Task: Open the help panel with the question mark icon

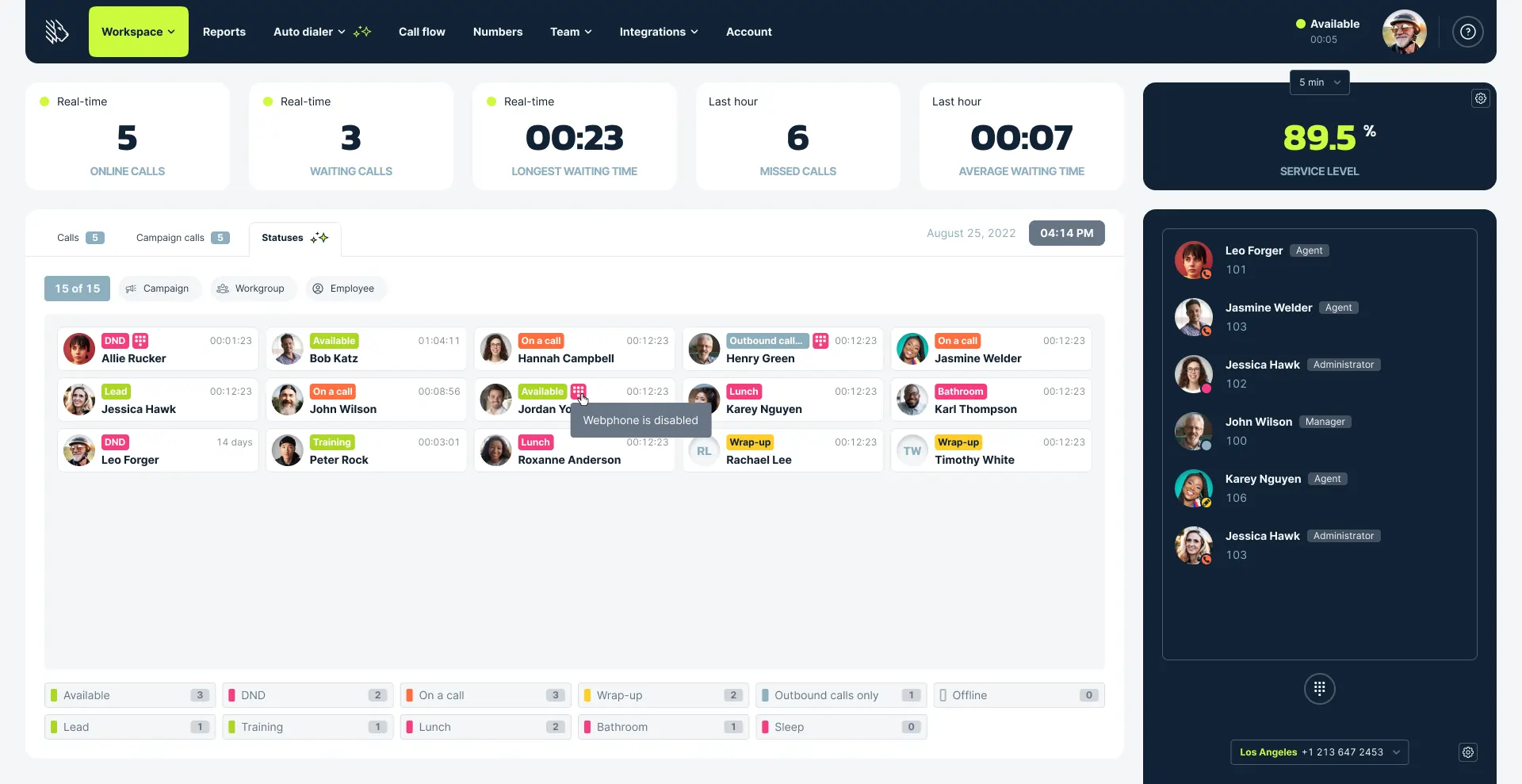Action: [x=1468, y=32]
